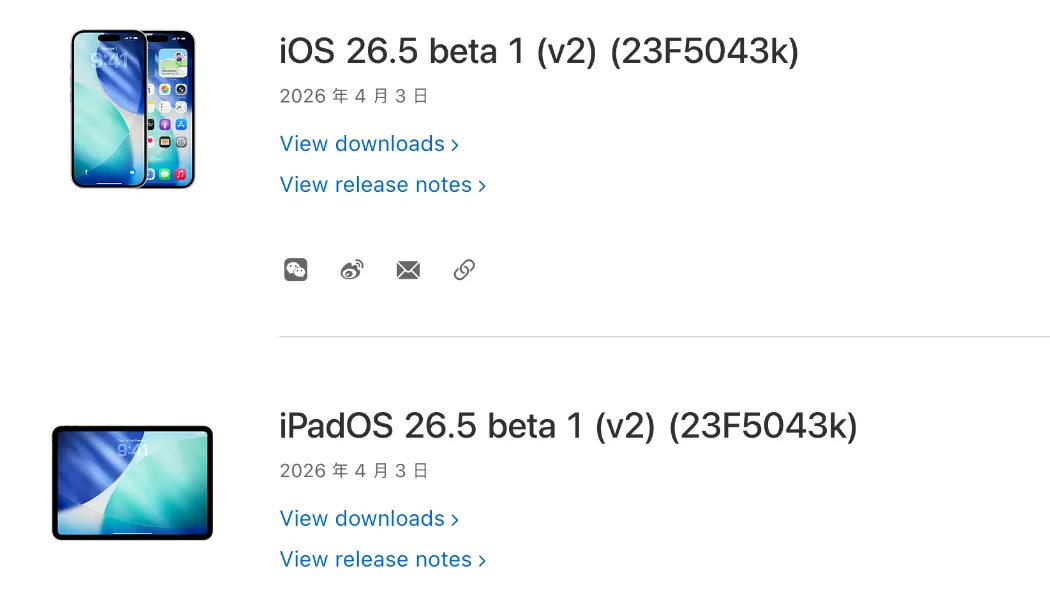Click chevron beside iPadOS View release notes
This screenshot has width=1050, height=590.
[x=482, y=561]
